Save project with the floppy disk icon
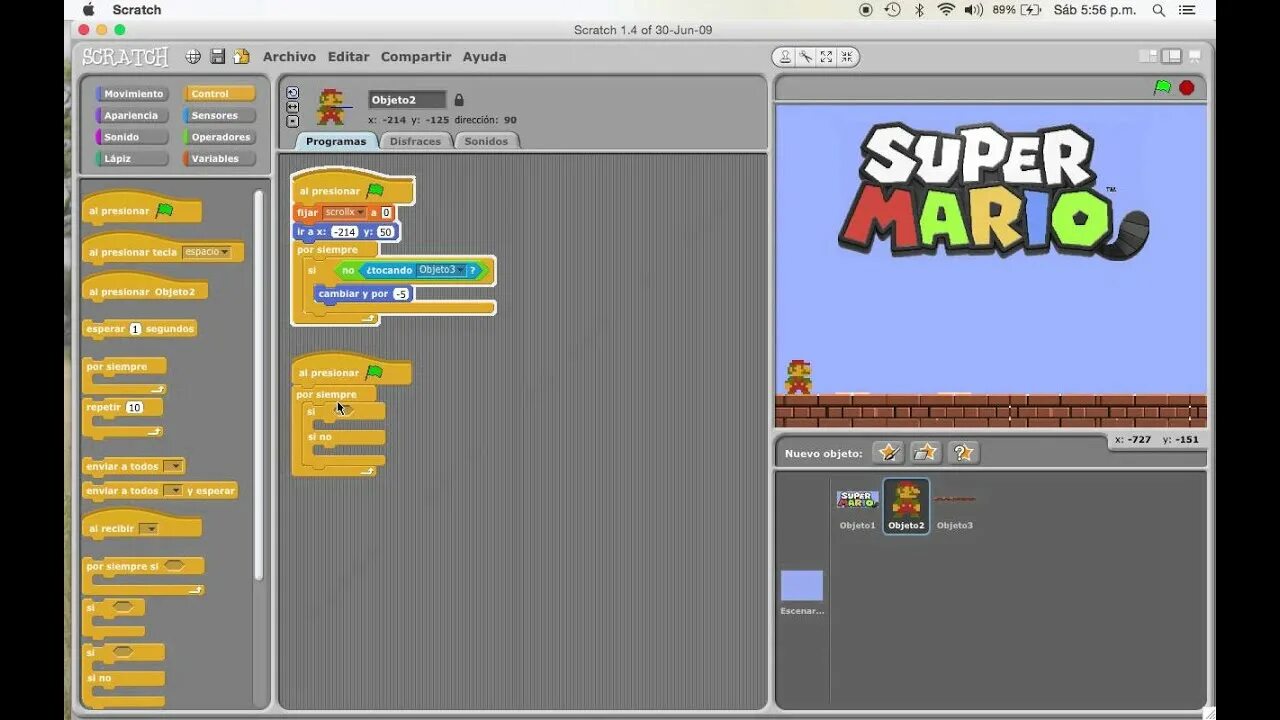Screen dimensions: 1280x720 [x=217, y=57]
